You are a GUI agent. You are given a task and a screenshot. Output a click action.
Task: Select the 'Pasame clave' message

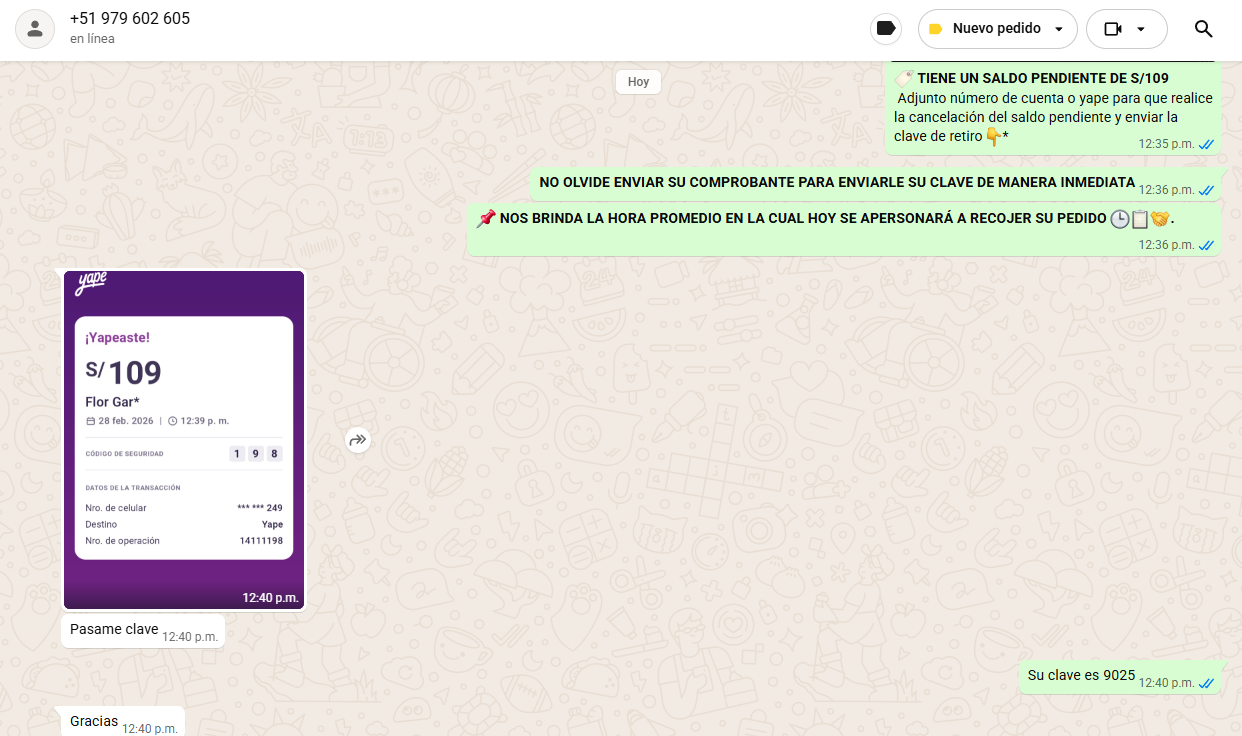click(x=114, y=629)
